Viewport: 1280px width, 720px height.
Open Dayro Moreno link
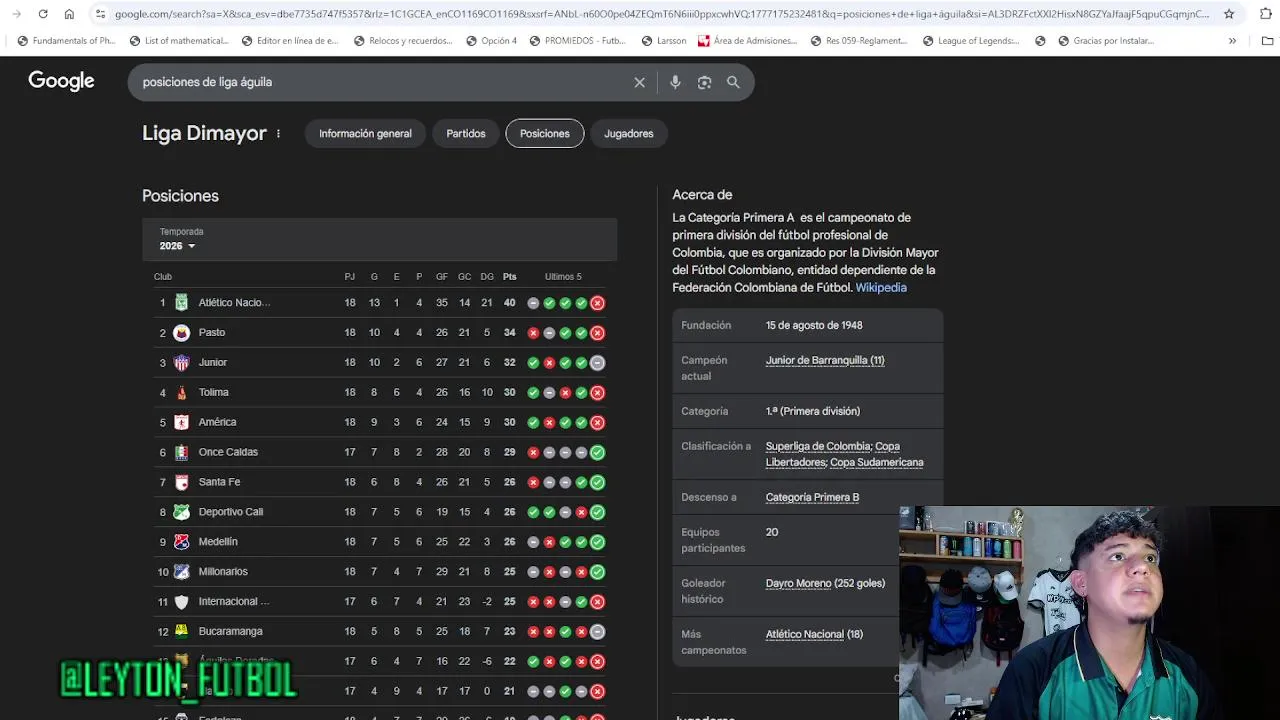pyautogui.click(x=798, y=583)
